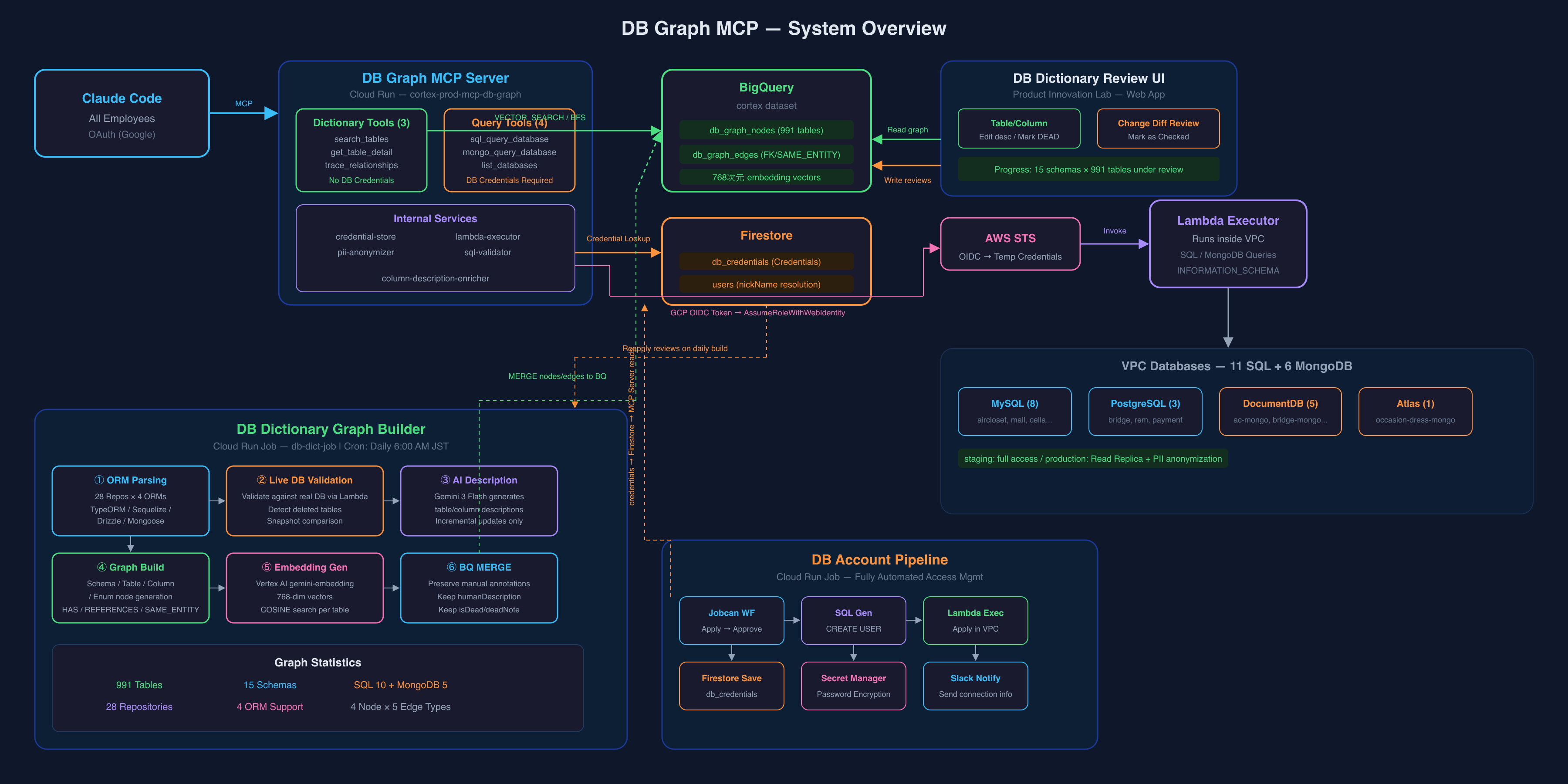Click db_graph_nodes (991 tables) row

(x=766, y=130)
